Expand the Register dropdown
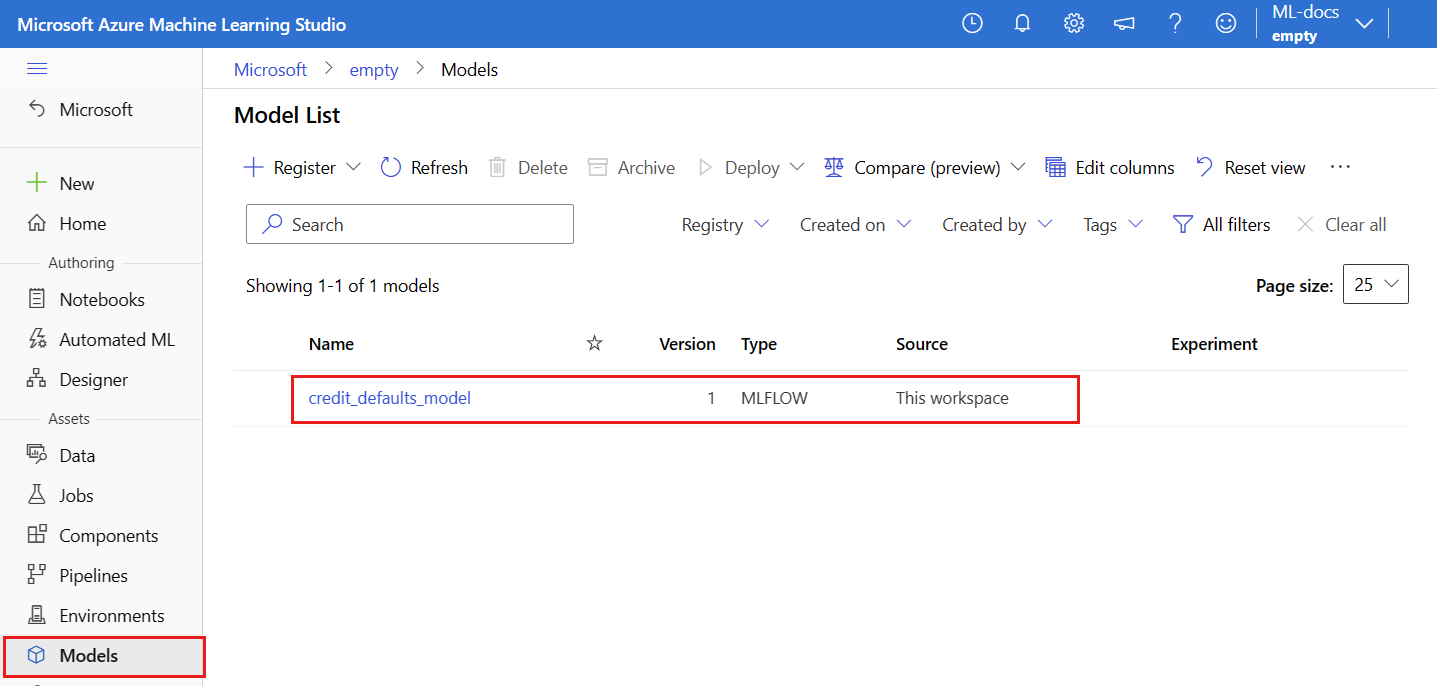Screen dimensions: 1437x686 pos(353,167)
